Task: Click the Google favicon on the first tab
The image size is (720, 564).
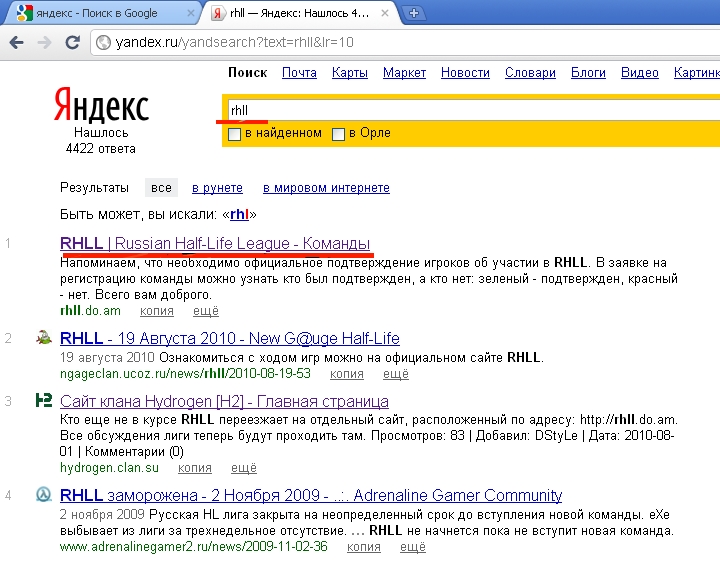Action: point(24,13)
